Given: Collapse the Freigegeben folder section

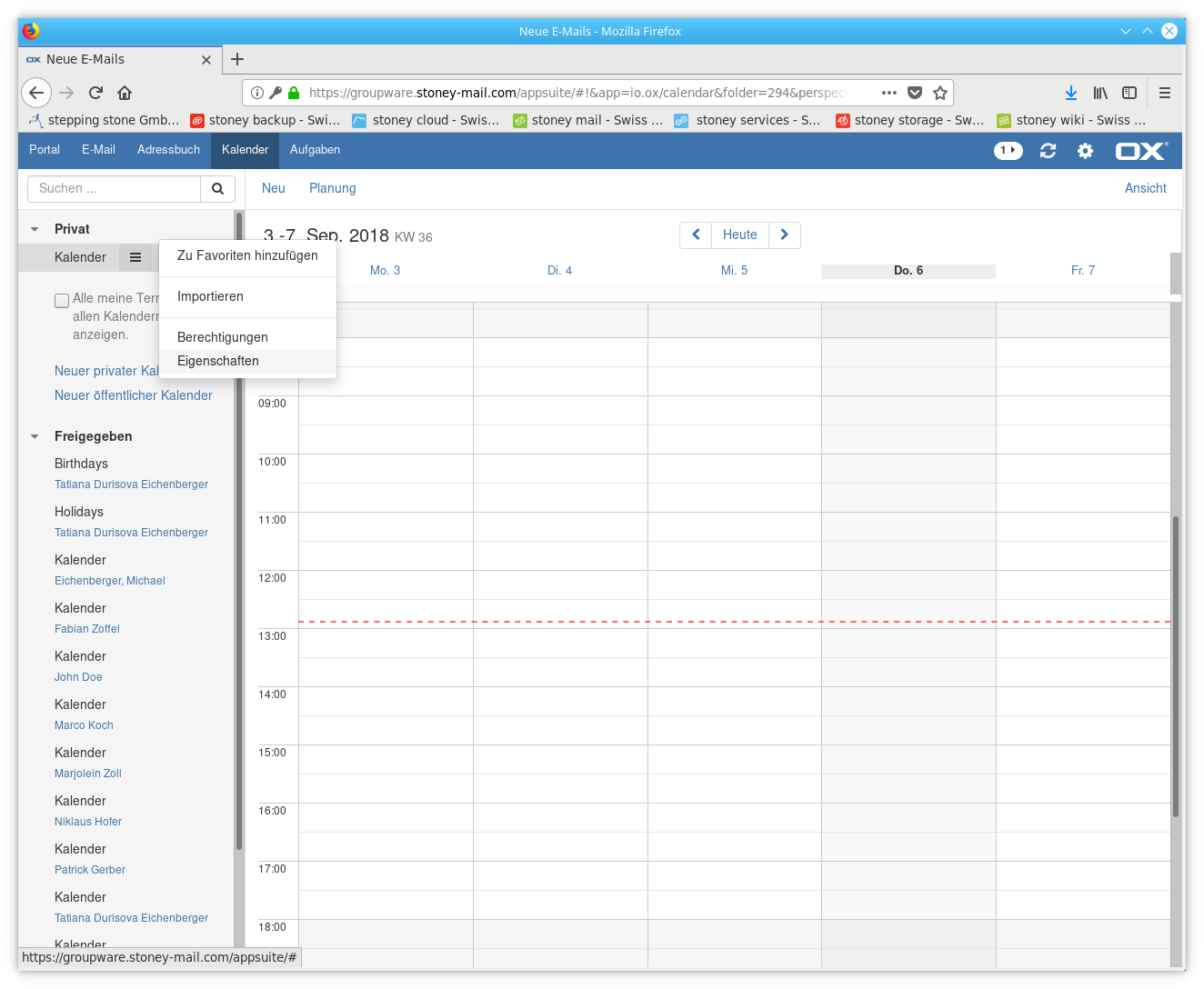Looking at the screenshot, I should pos(35,436).
